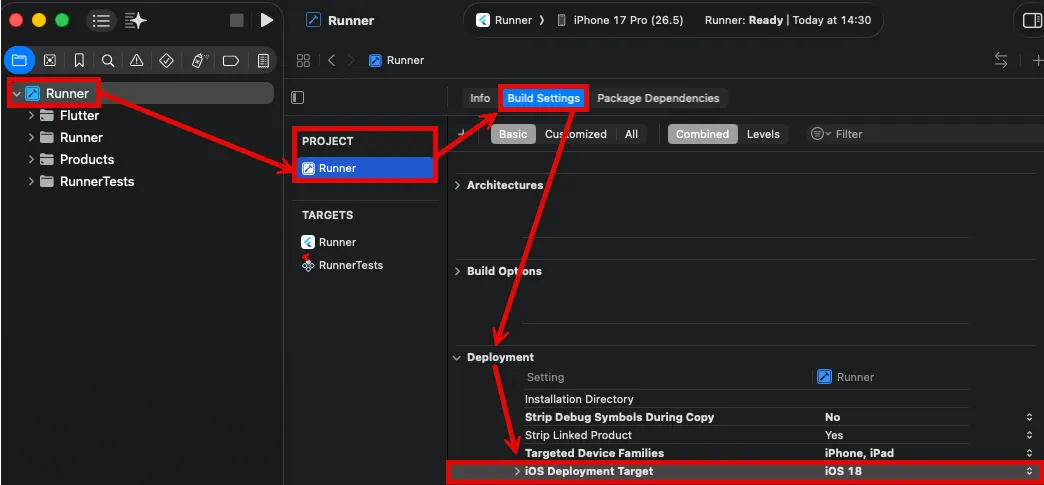Image resolution: width=1044 pixels, height=485 pixels.
Task: Collapse the Deployment section
Action: tap(457, 358)
